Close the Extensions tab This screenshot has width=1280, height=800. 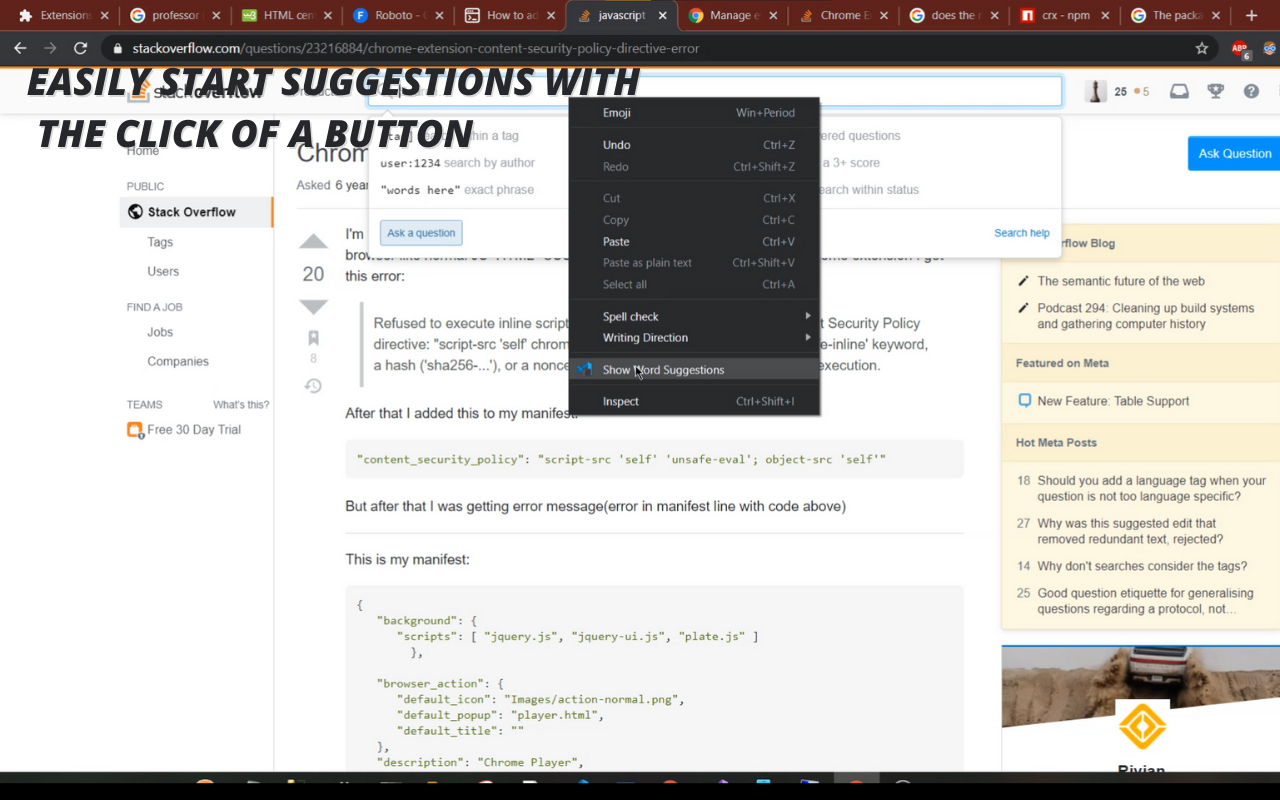tap(104, 15)
